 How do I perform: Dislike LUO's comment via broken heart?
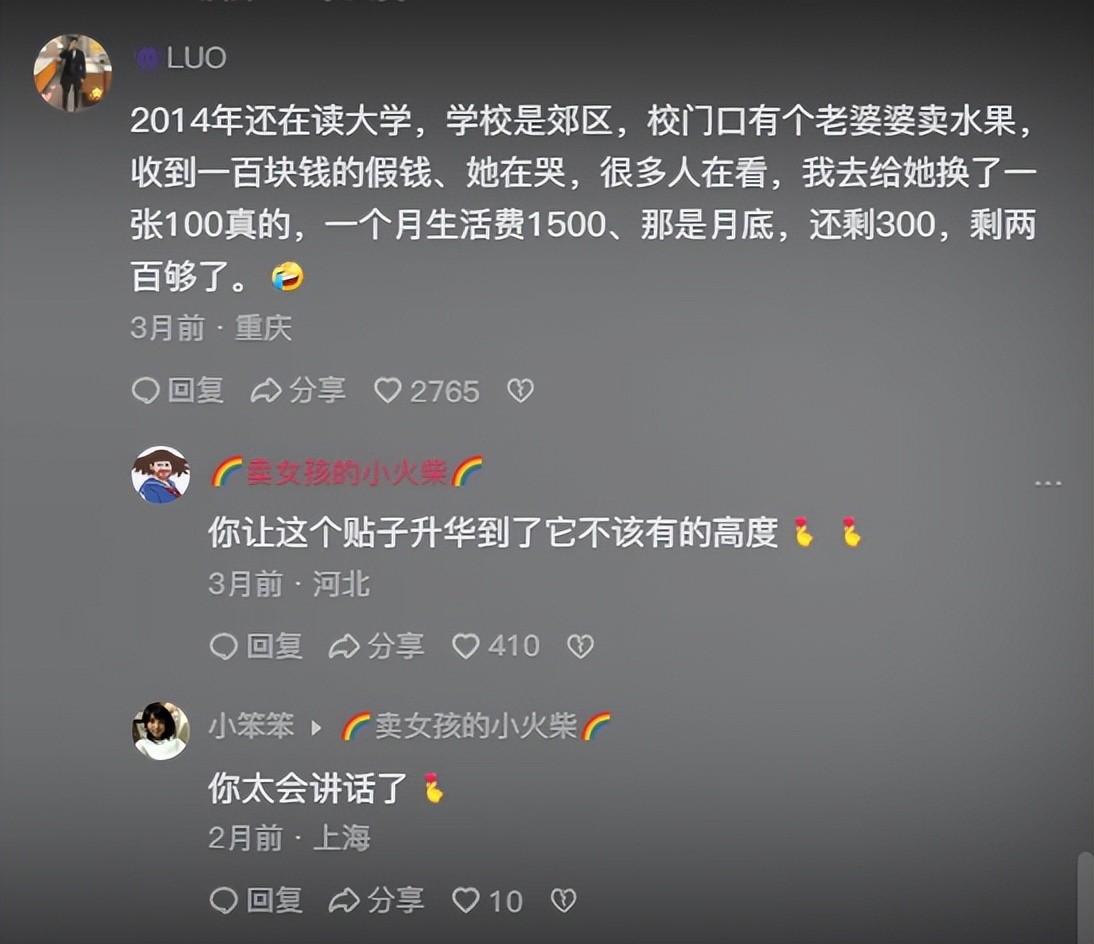[520, 391]
